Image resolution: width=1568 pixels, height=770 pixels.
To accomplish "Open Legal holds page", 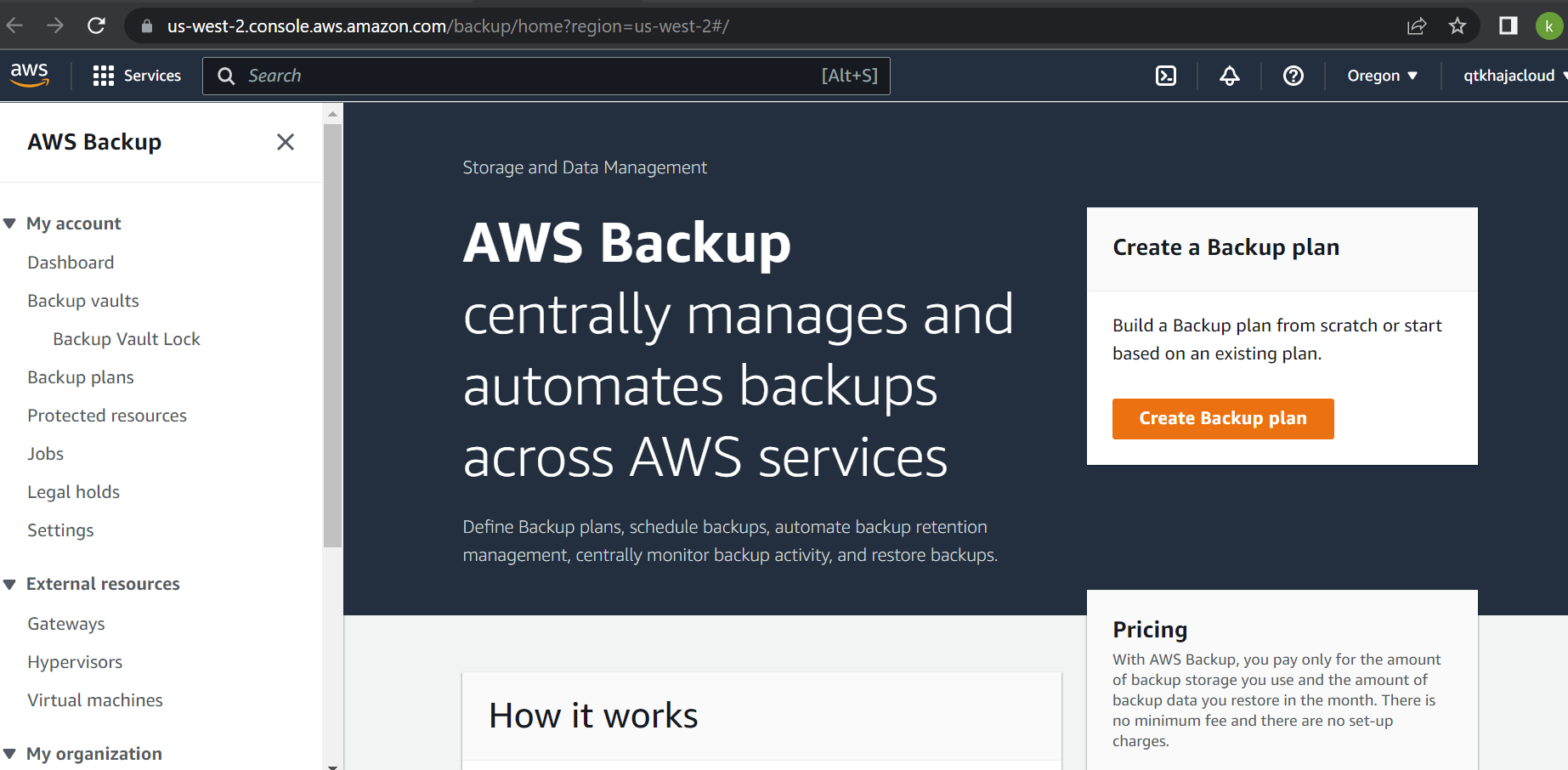I will (74, 492).
